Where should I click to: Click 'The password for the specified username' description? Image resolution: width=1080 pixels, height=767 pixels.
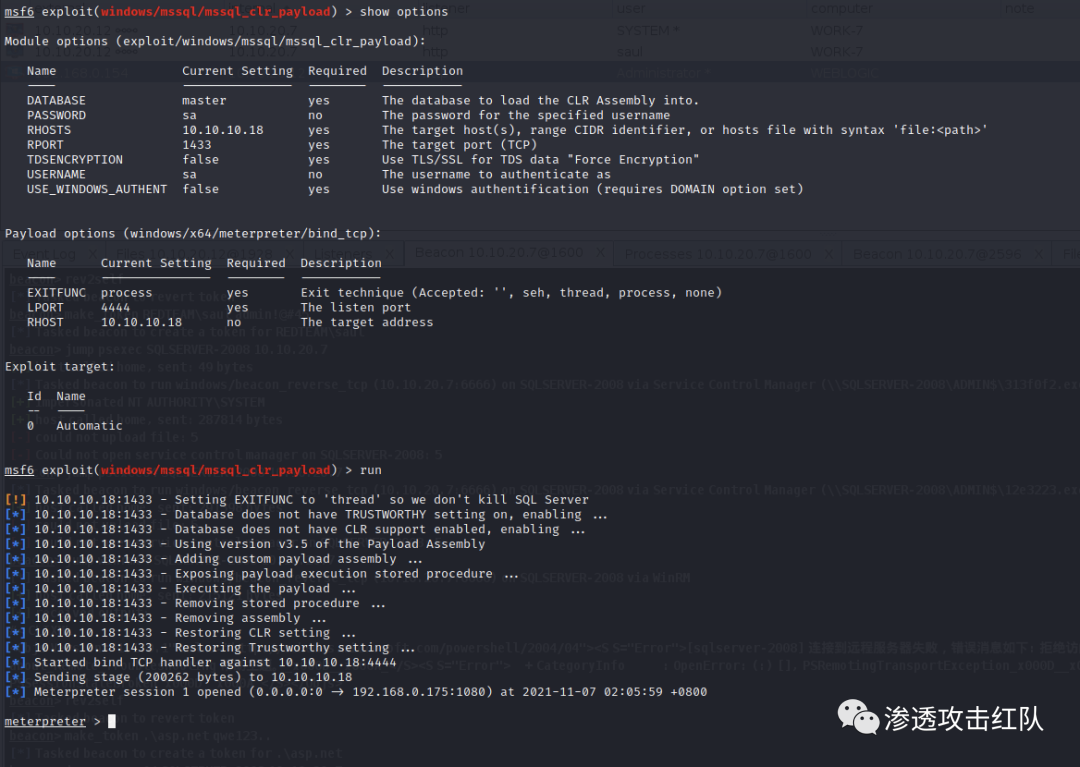[526, 116]
